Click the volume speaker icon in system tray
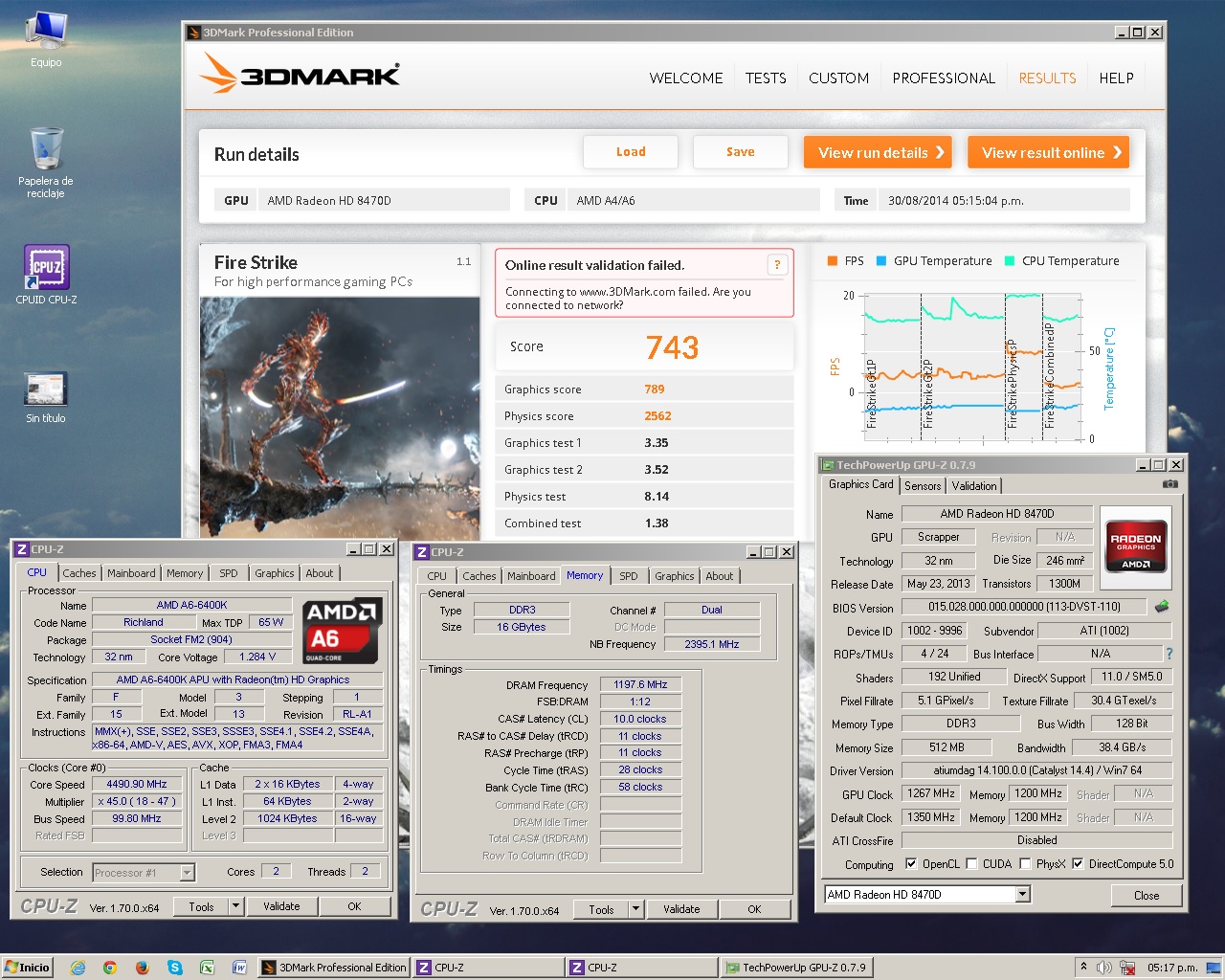Image resolution: width=1225 pixels, height=980 pixels. click(1103, 968)
